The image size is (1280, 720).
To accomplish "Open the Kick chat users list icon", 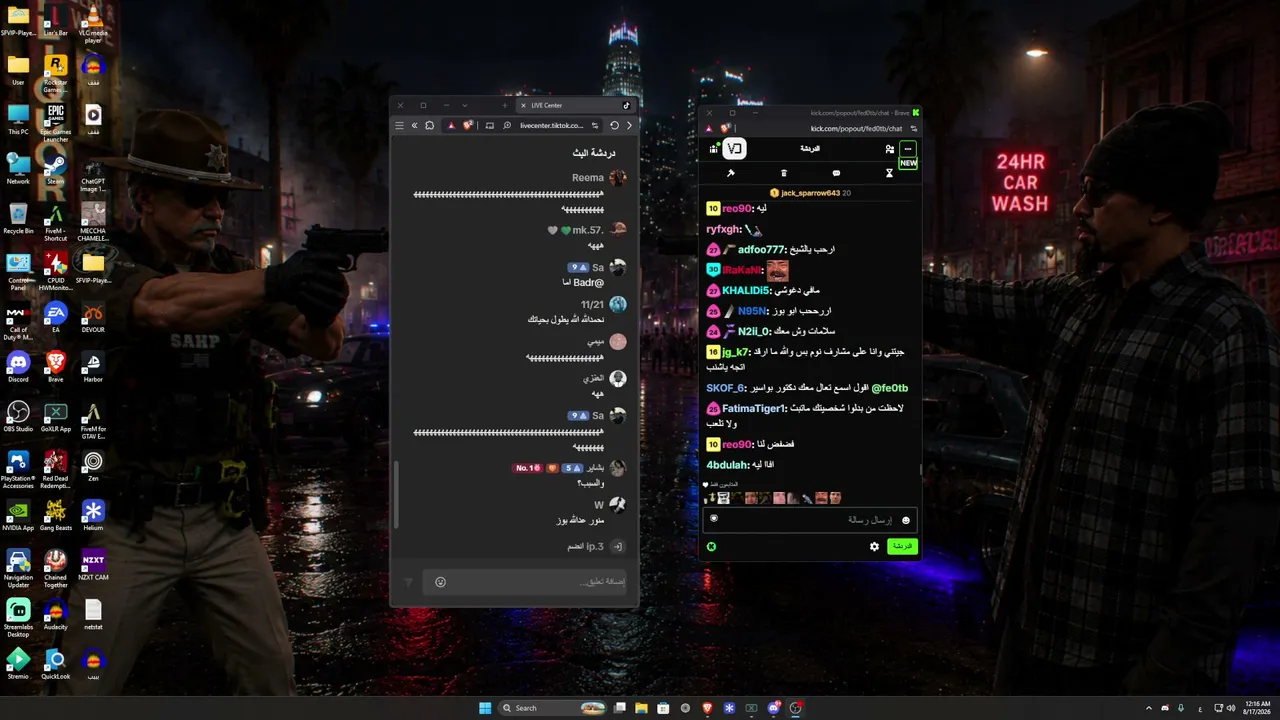I will 889,149.
